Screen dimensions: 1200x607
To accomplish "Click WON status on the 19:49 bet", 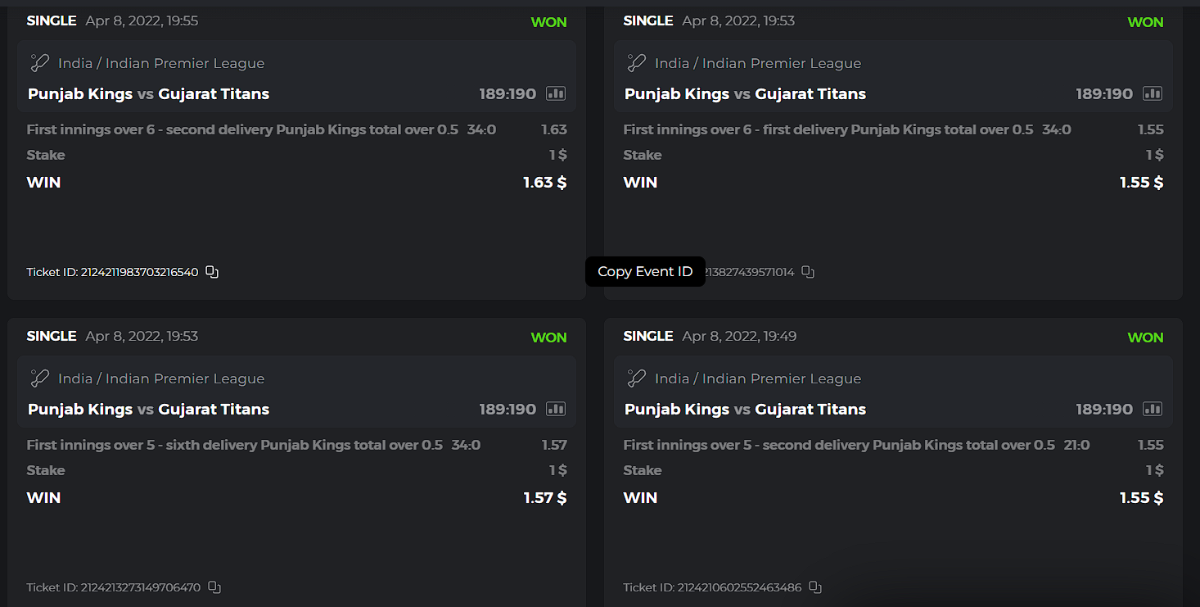I will pos(1145,337).
